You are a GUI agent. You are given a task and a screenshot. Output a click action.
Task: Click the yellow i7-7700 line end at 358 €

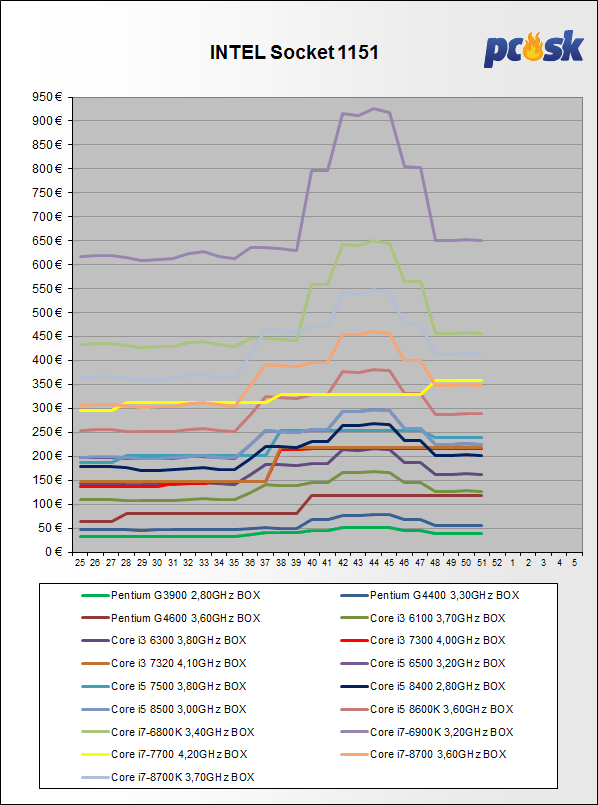[x=481, y=380]
